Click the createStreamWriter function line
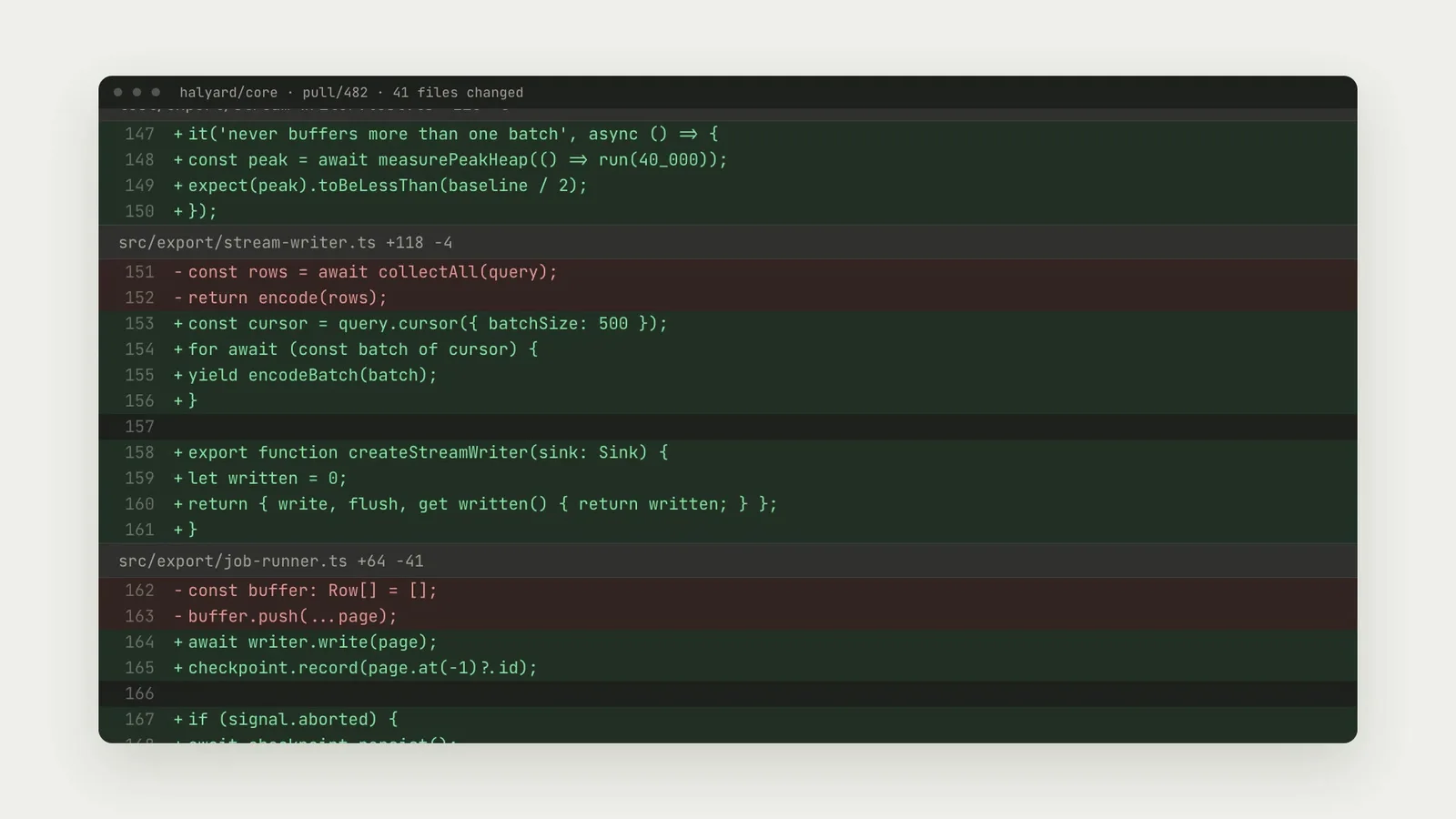The width and height of the screenshot is (1456, 819). [728, 452]
